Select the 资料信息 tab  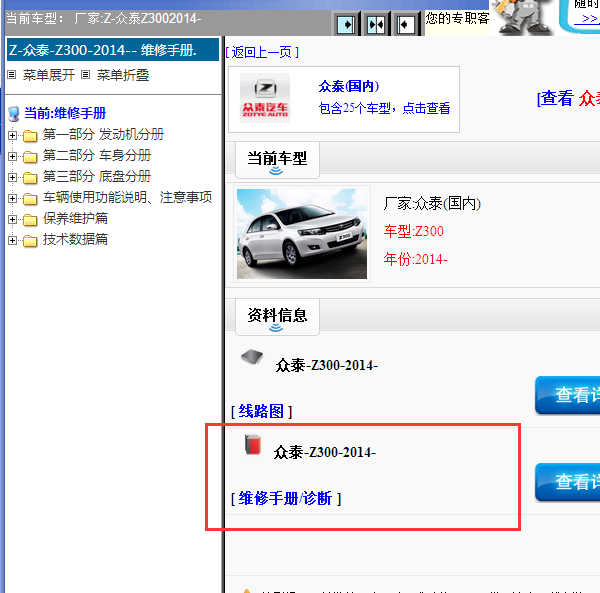click(x=277, y=317)
